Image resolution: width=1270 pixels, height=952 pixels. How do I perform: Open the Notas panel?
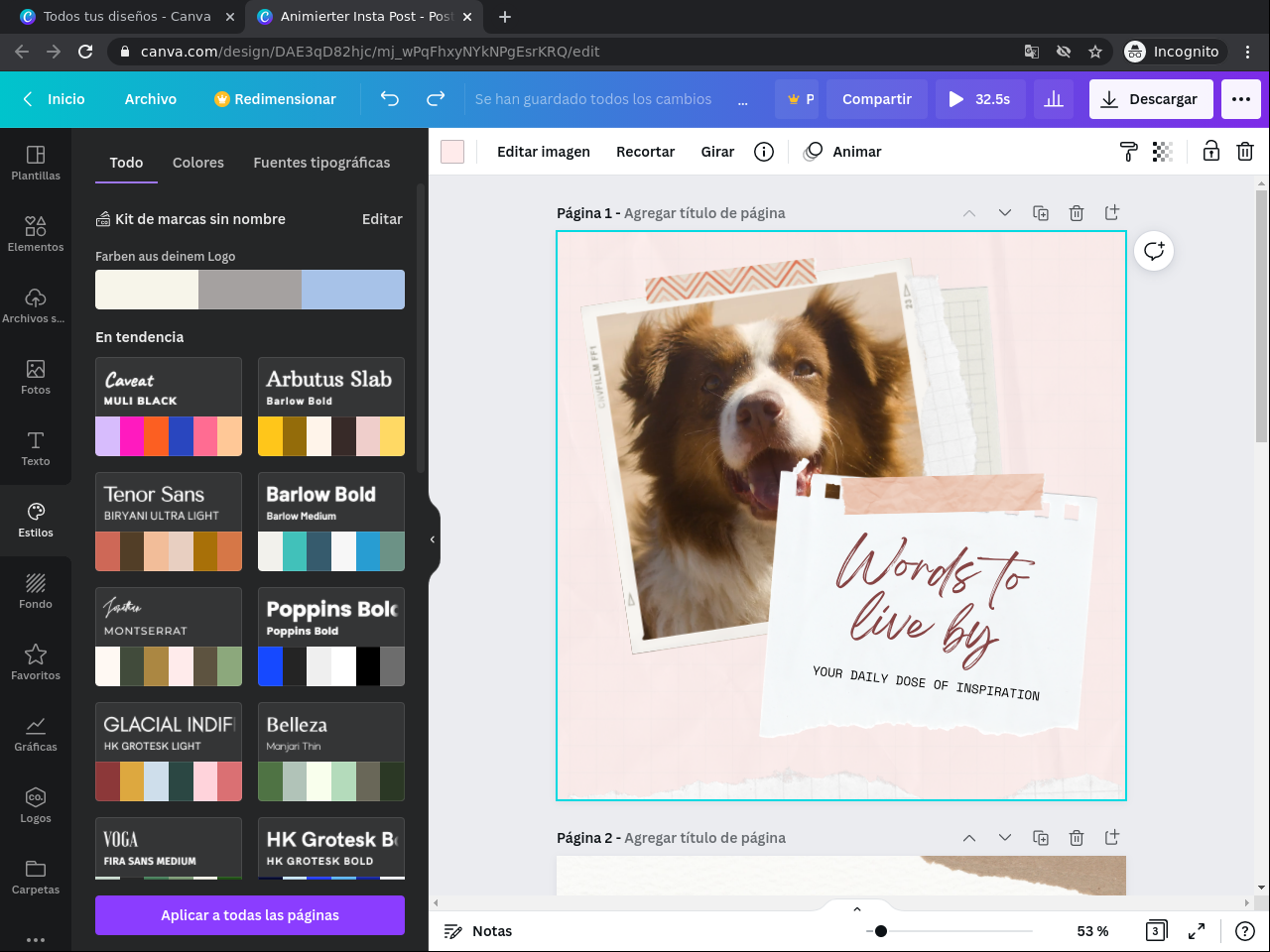pyautogui.click(x=478, y=931)
